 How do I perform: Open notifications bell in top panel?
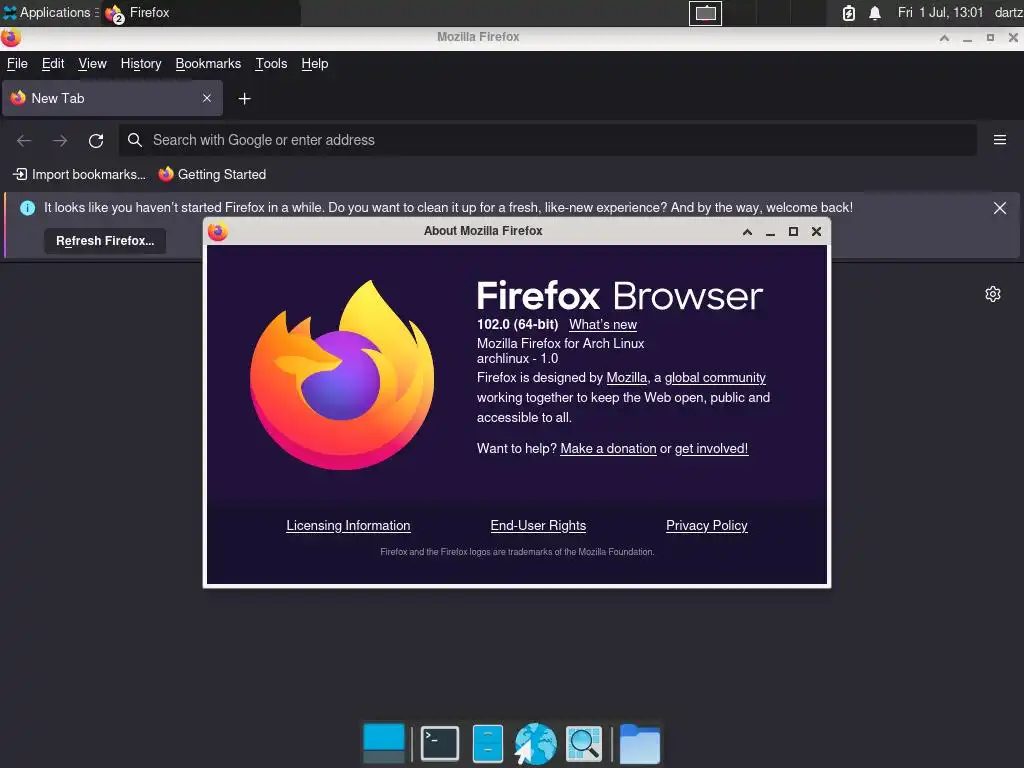tap(875, 13)
